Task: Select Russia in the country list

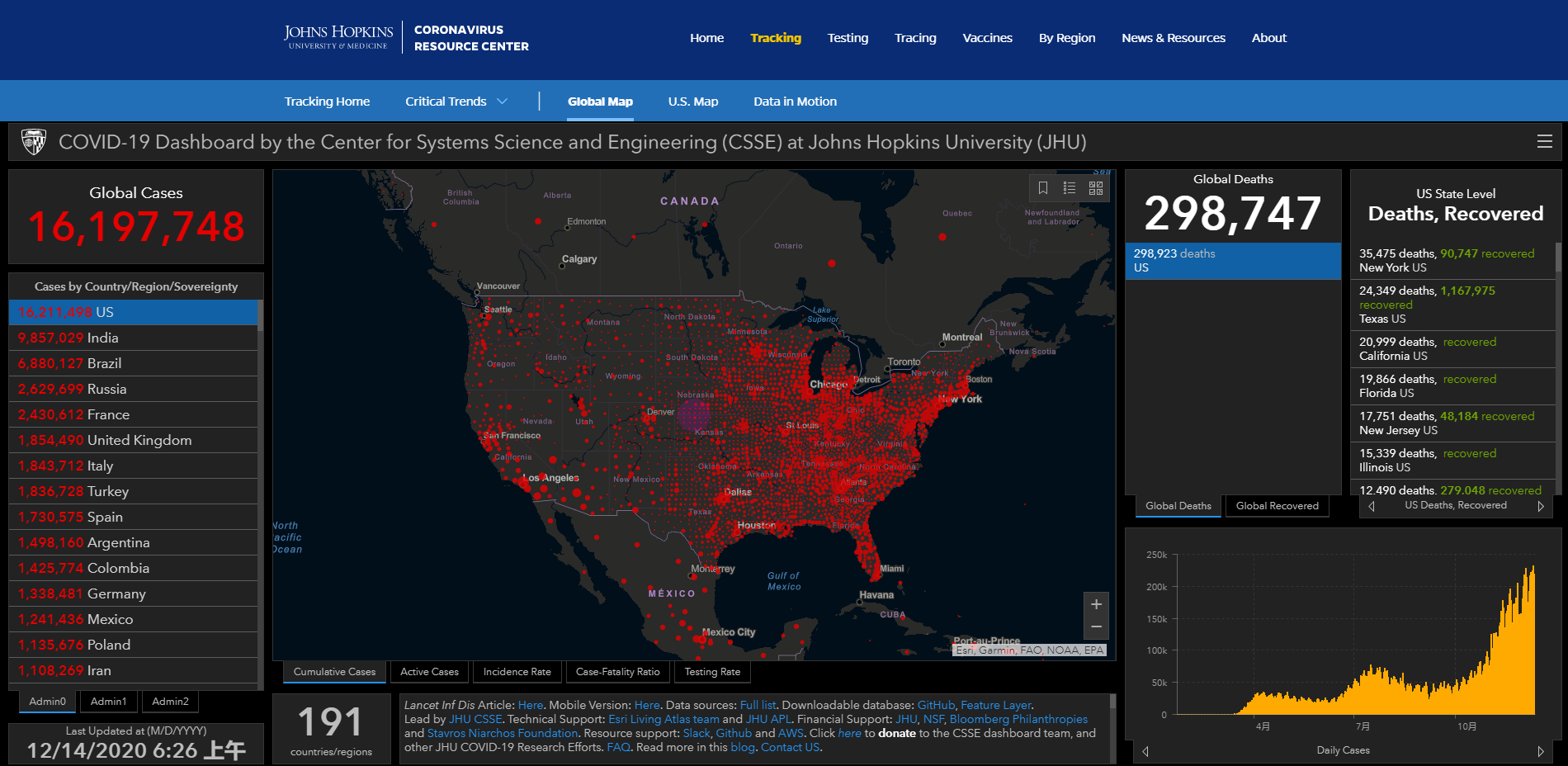Action: 133,389
